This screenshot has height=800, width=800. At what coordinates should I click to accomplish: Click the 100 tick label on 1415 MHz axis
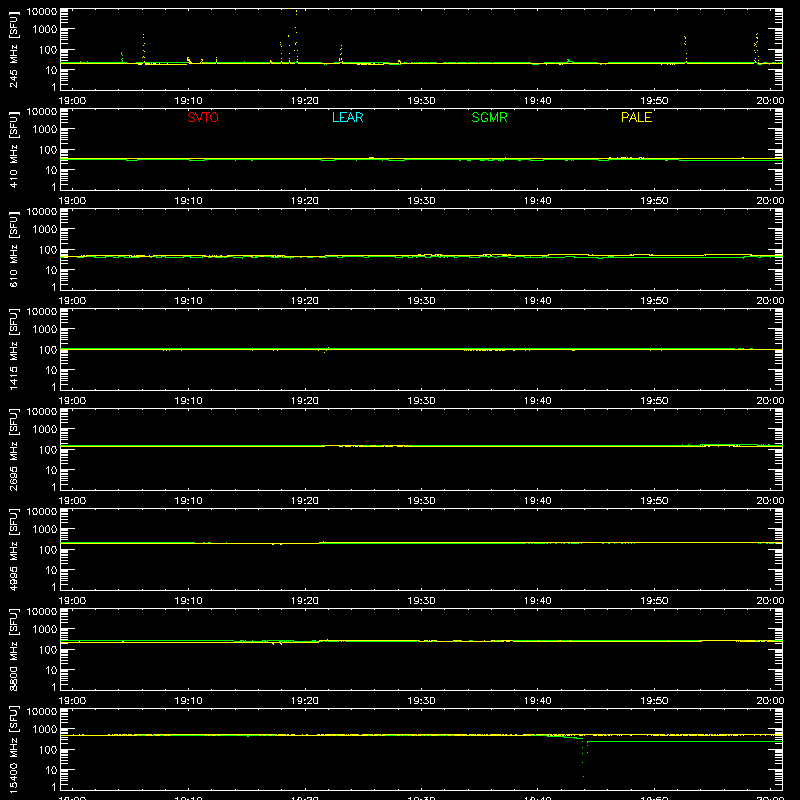click(48, 350)
